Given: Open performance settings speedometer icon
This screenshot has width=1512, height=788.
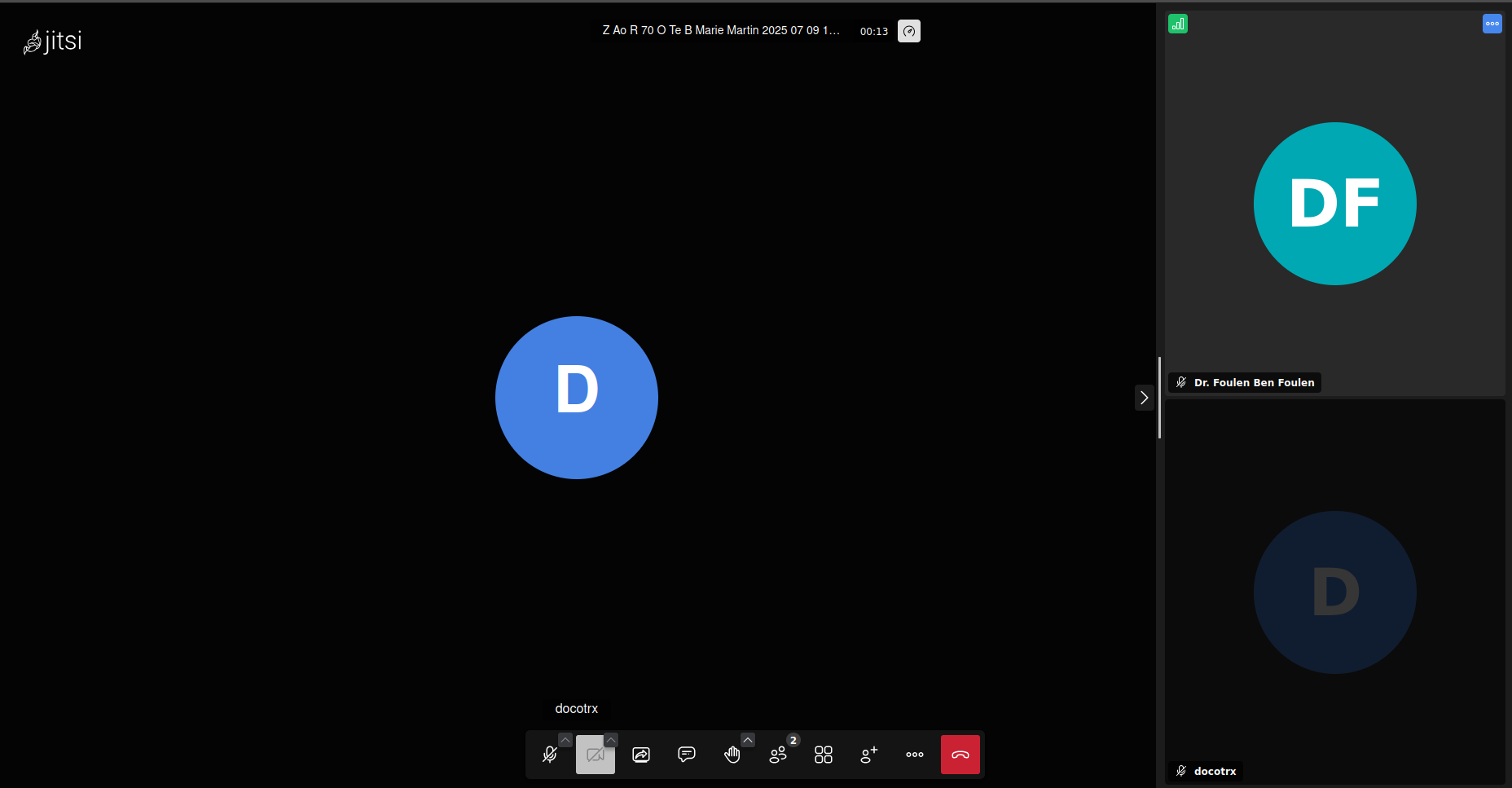Looking at the screenshot, I should 909,31.
